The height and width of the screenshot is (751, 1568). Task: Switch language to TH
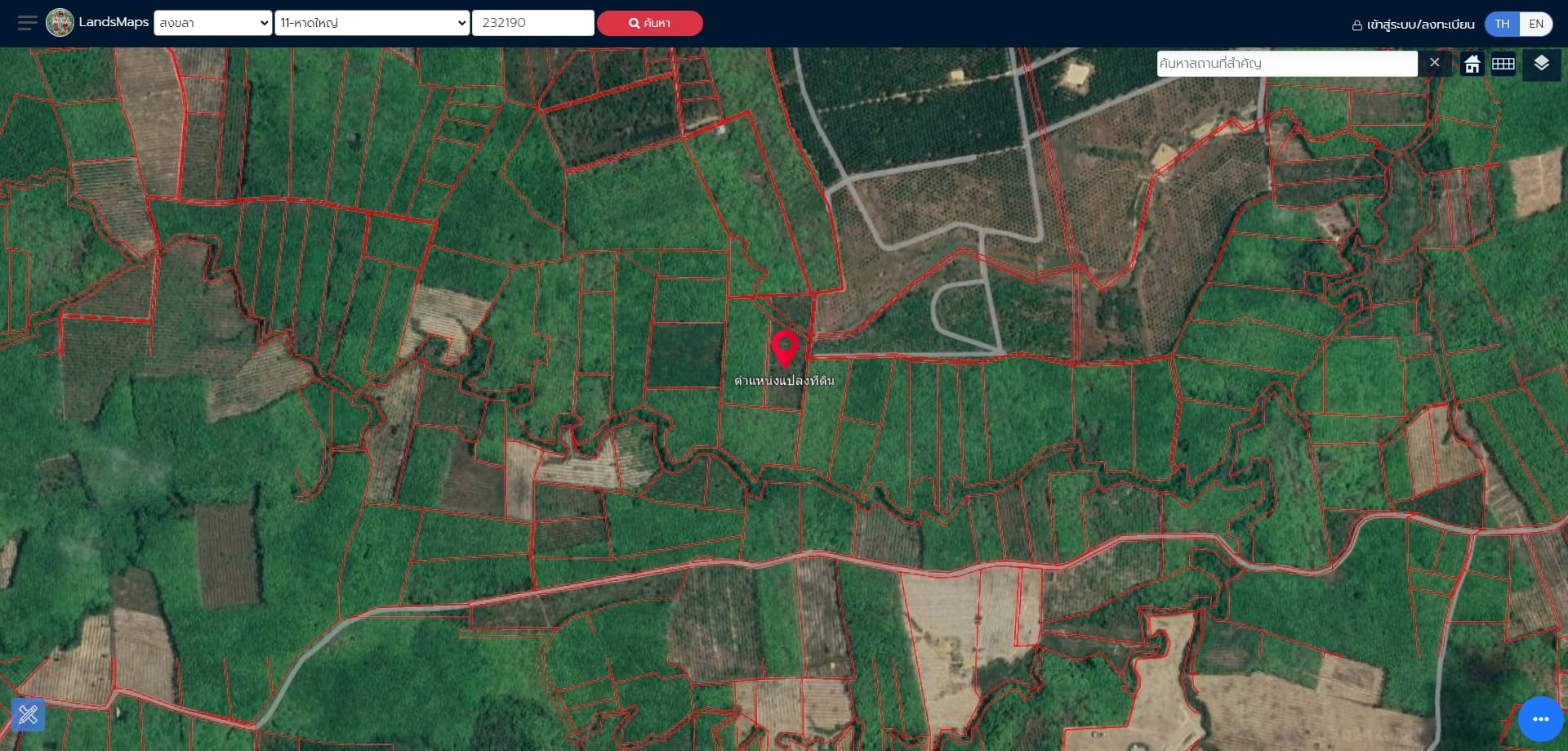pos(1502,24)
